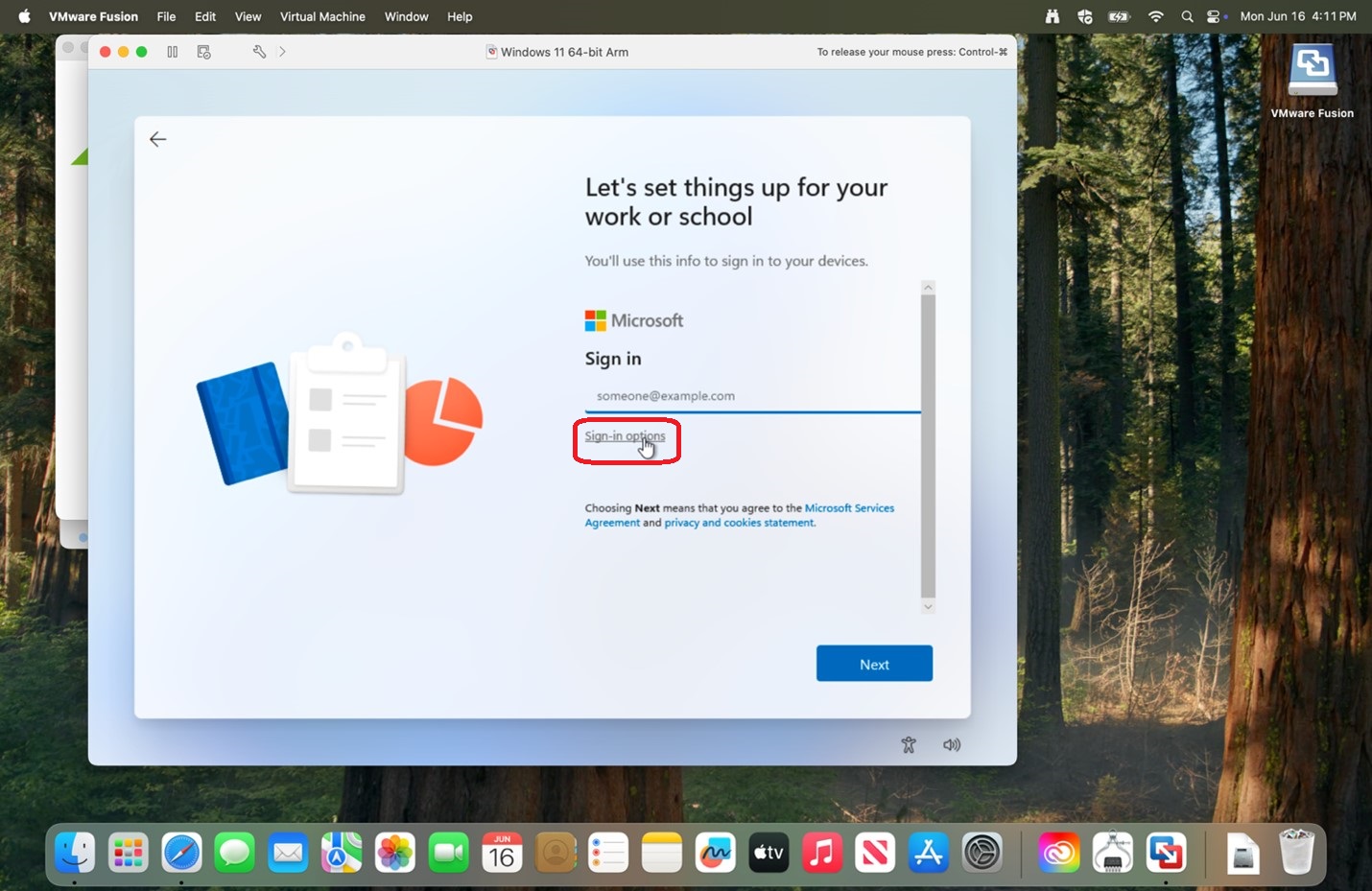Open System Settings in the Dock
This screenshot has width=1372, height=891.
point(982,852)
